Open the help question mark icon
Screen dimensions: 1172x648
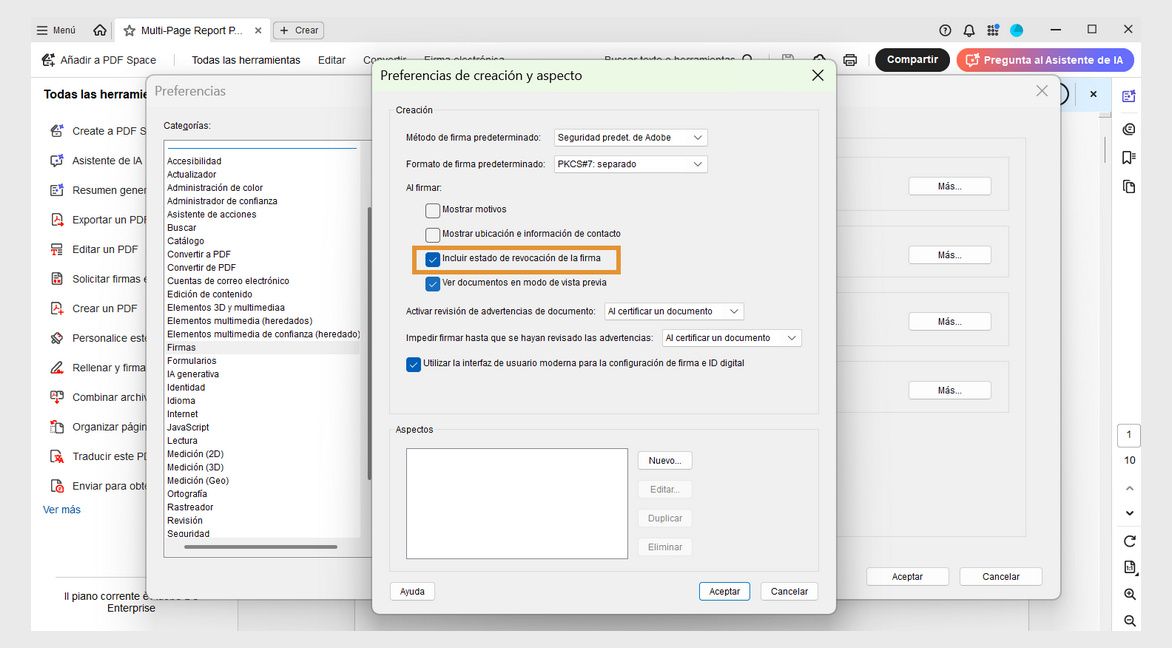[945, 31]
